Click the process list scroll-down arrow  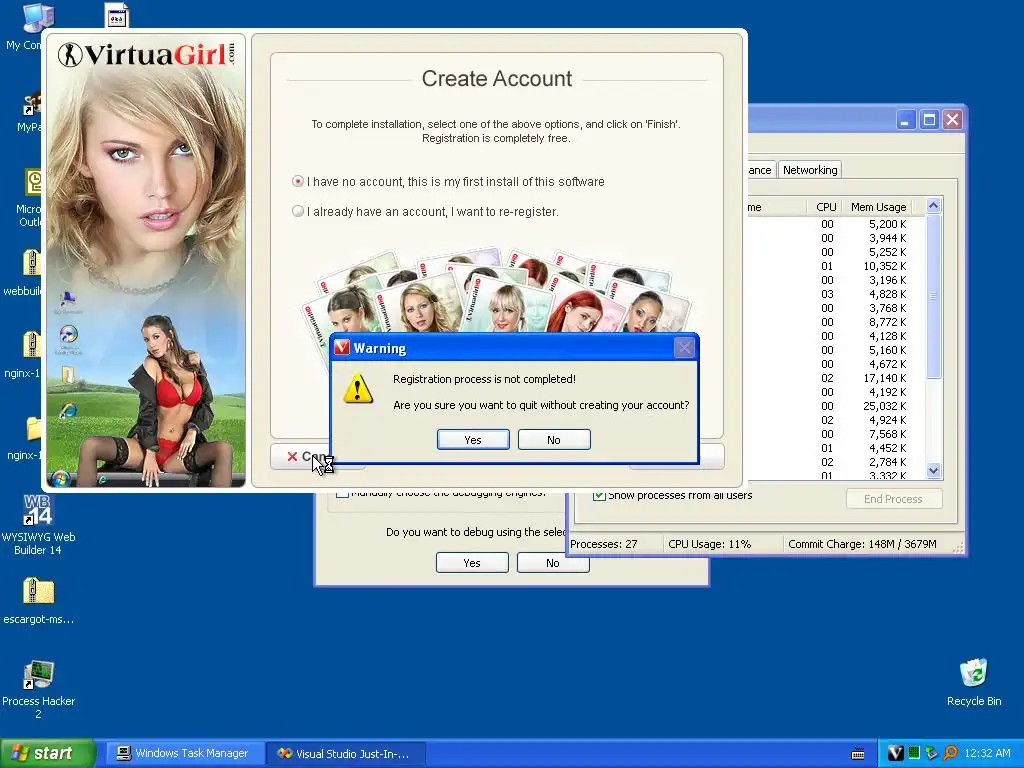pyautogui.click(x=933, y=470)
